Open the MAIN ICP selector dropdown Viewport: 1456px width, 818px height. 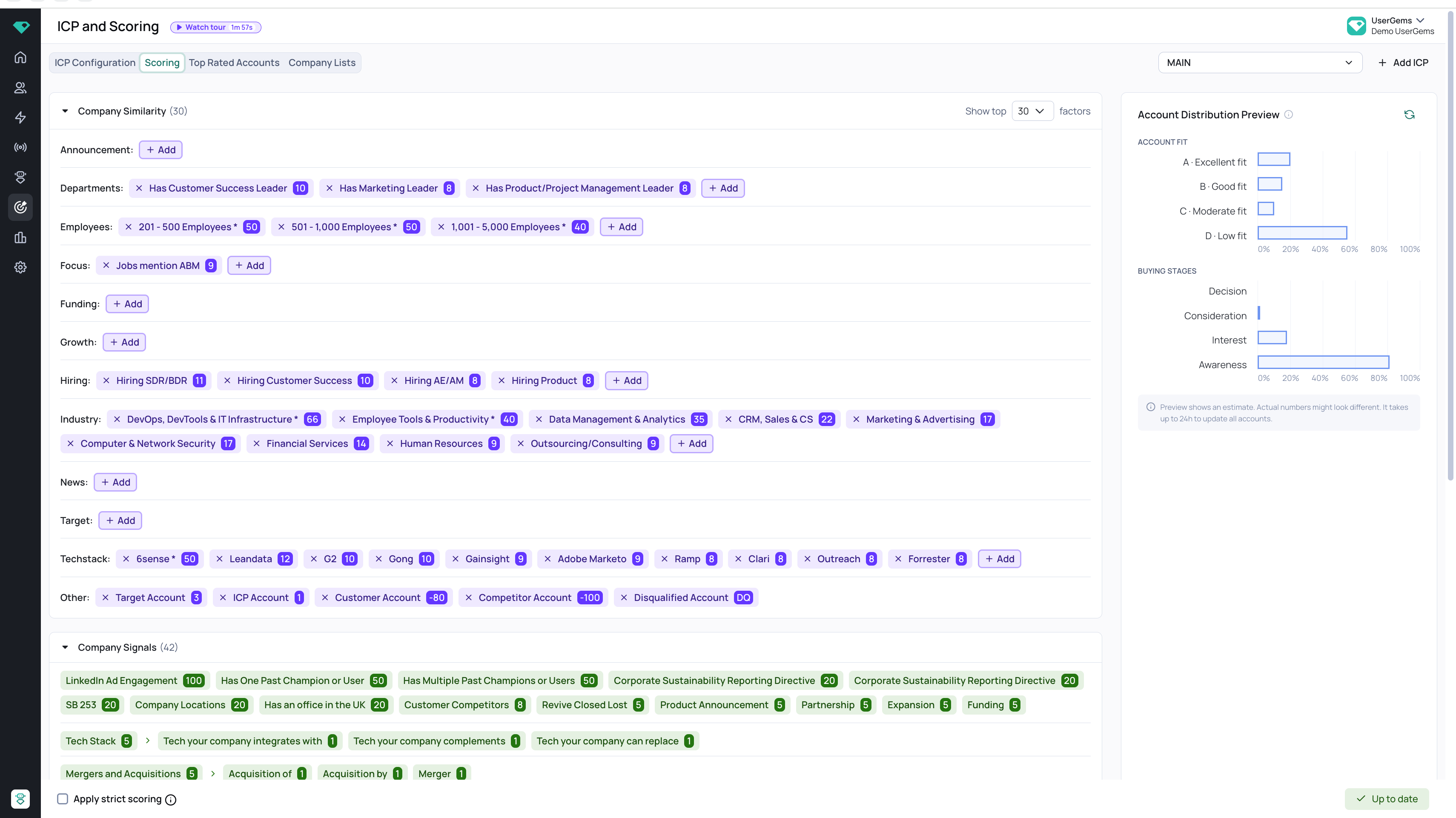(1260, 63)
